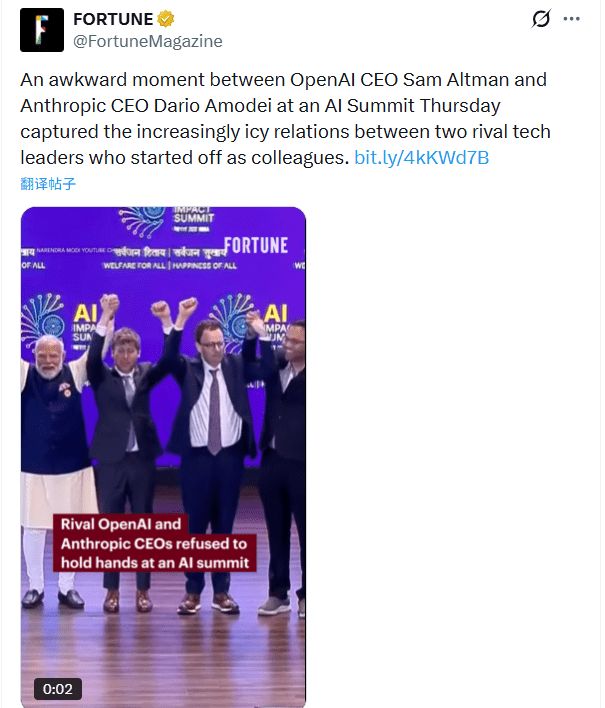
Task: Open the Grok explain icon
Action: [x=541, y=19]
